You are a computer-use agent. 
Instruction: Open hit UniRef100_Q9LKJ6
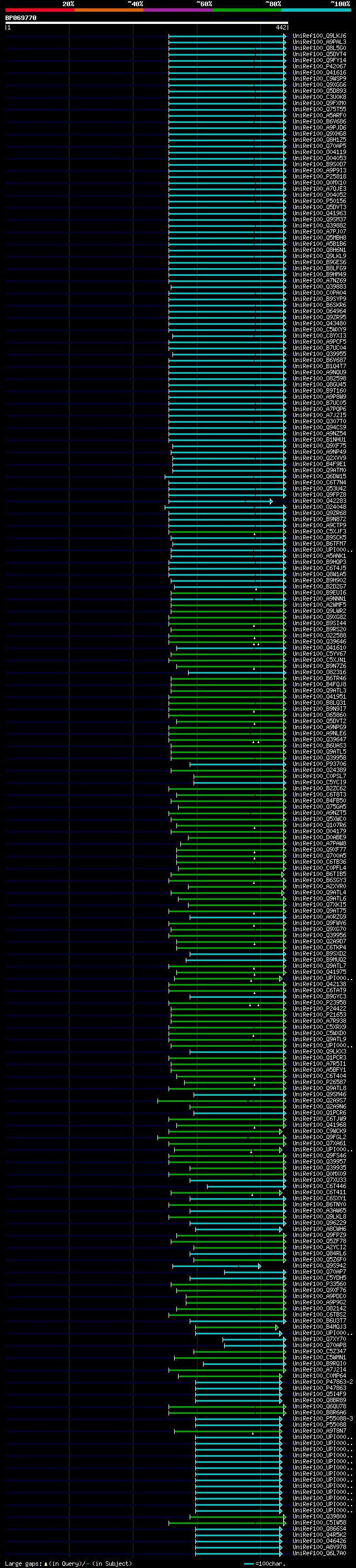click(319, 36)
